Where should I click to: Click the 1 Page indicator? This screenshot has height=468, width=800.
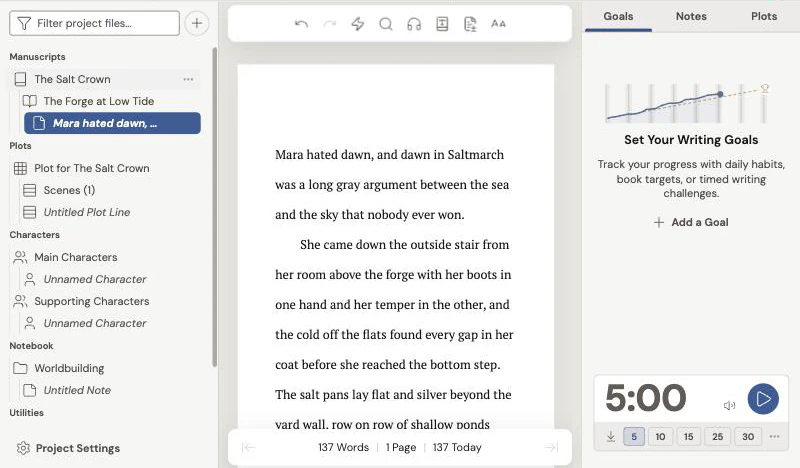tap(401, 447)
